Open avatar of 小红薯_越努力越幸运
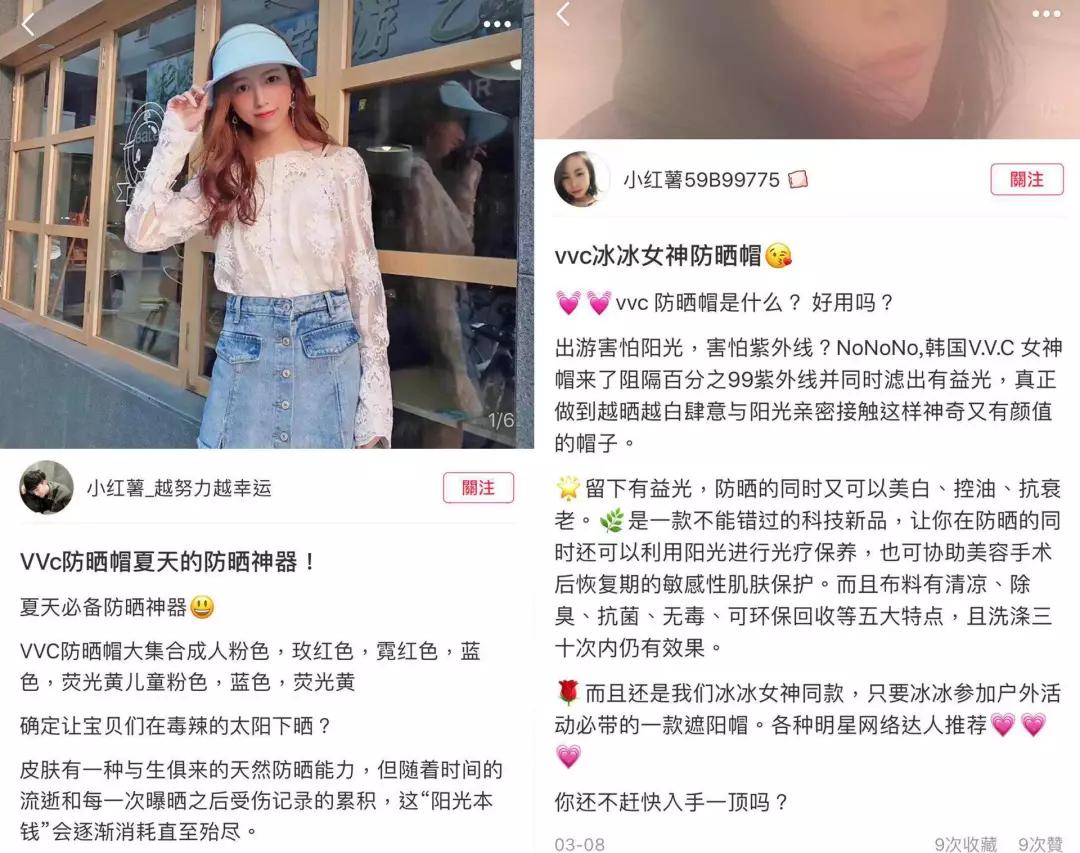This screenshot has width=1080, height=853. click(x=46, y=488)
